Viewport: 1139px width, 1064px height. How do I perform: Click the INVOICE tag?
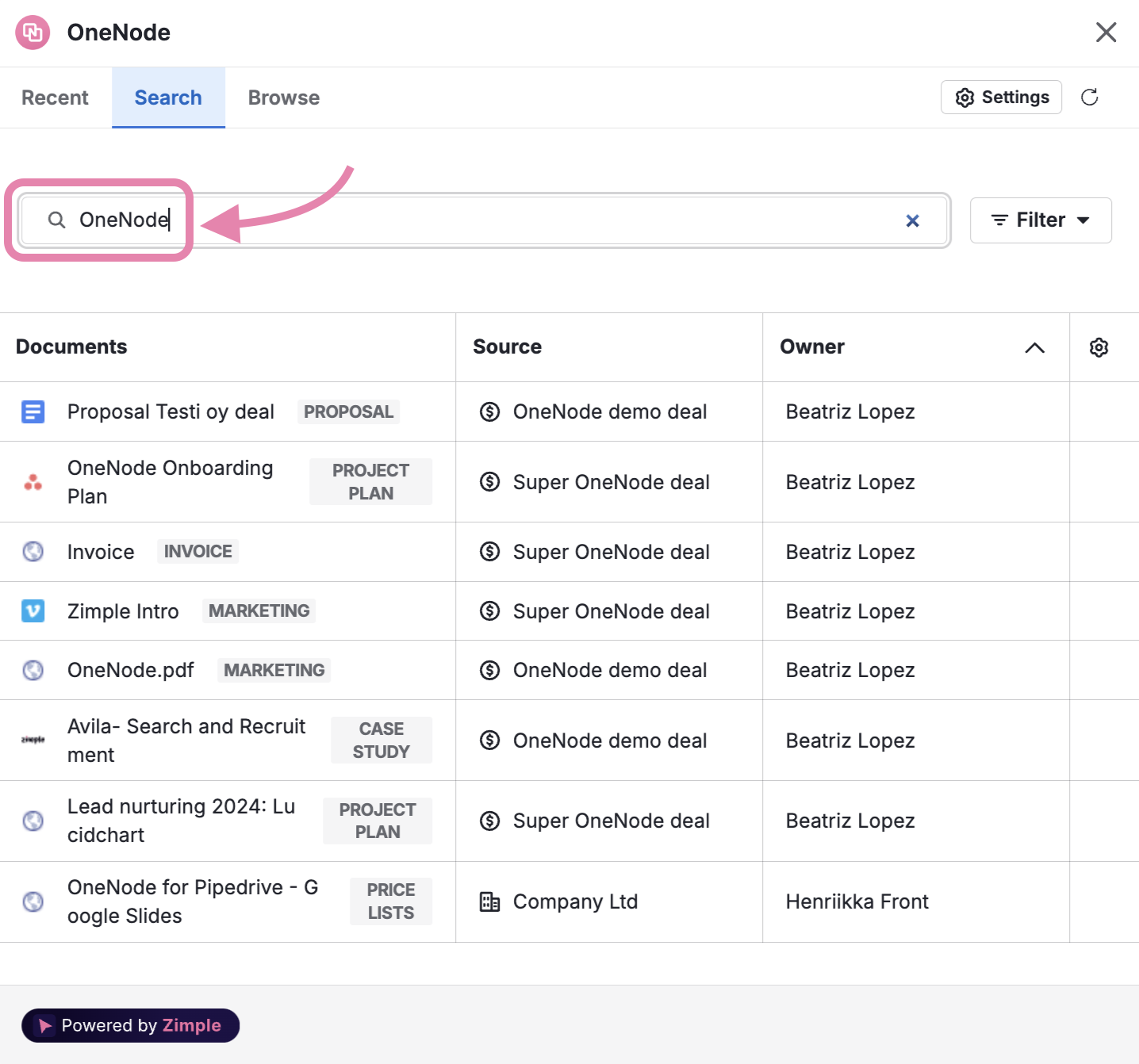[198, 552]
